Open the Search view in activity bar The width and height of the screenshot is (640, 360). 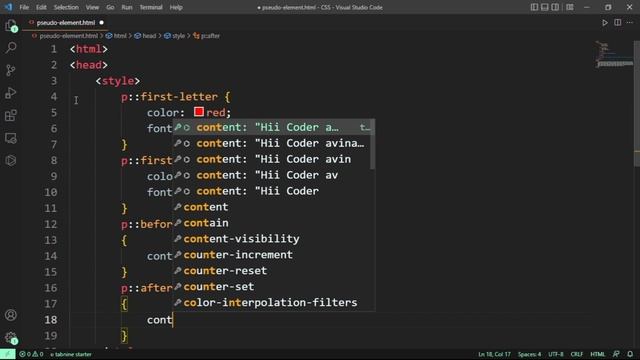(x=11, y=48)
